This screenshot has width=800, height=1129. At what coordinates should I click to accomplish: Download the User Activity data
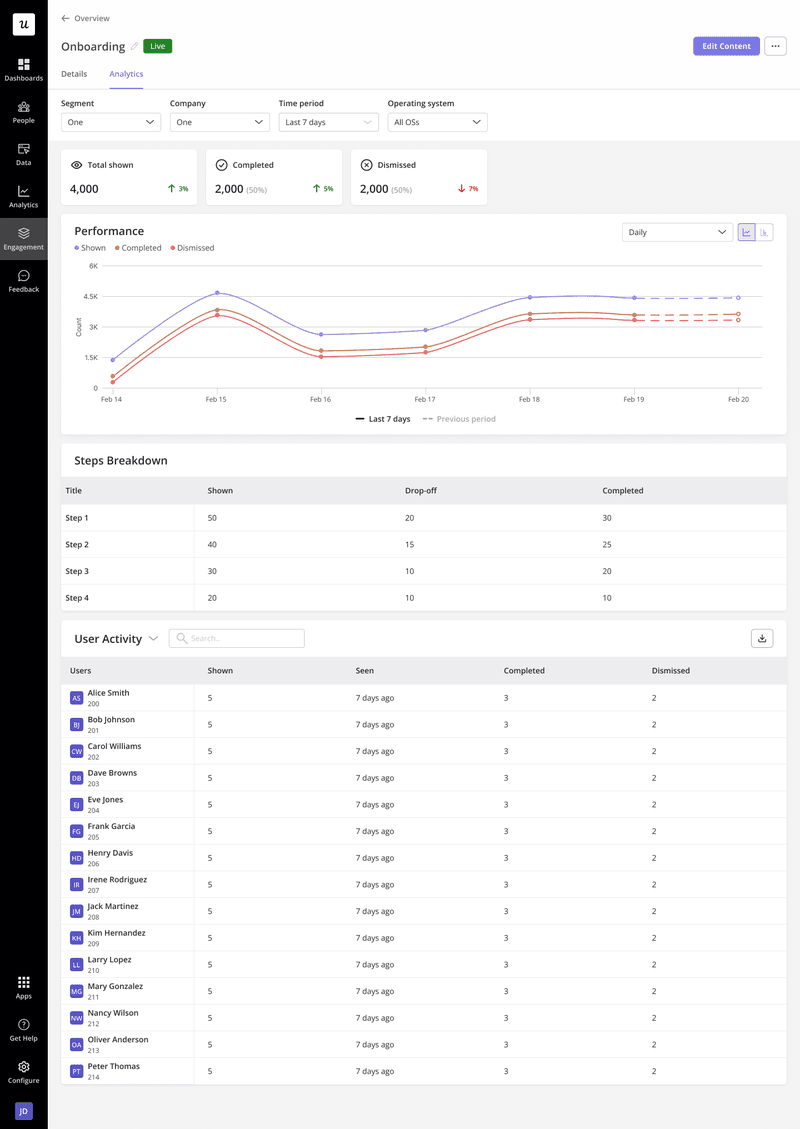[761, 637]
